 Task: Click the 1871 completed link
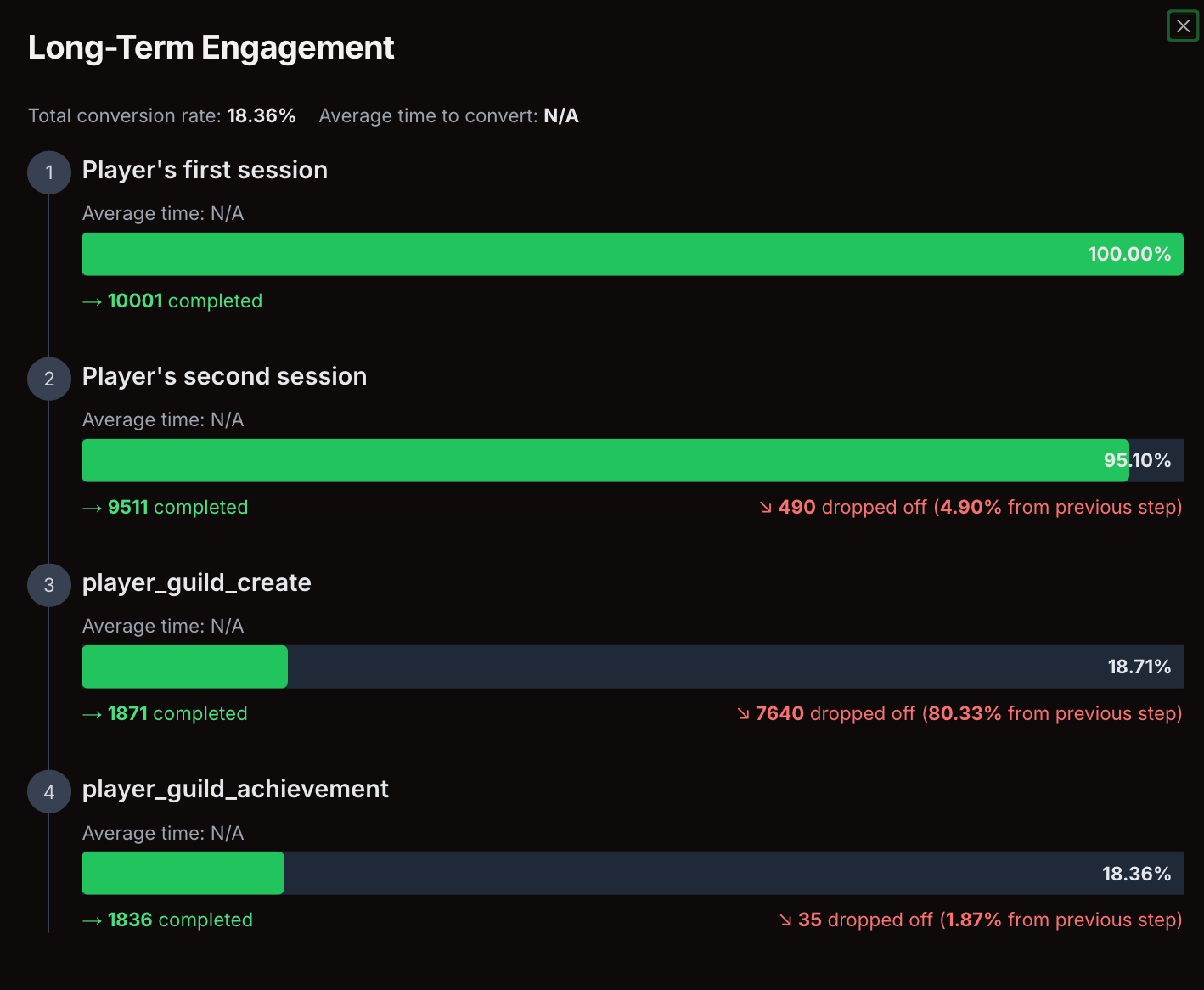pos(177,714)
